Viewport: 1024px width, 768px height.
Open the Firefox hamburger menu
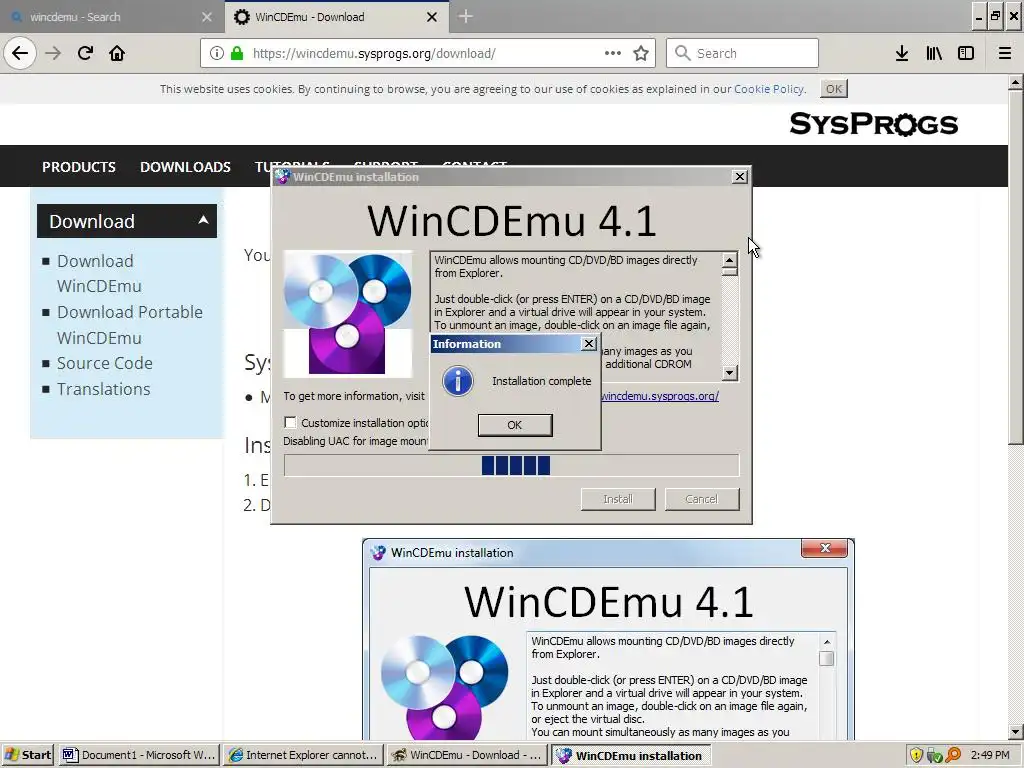[1004, 53]
